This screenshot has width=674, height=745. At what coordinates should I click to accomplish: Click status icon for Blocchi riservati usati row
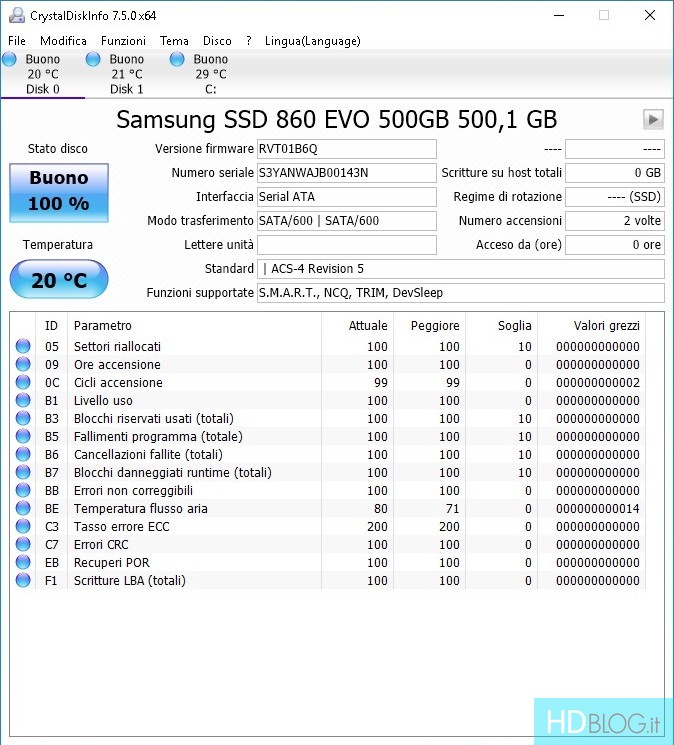pos(23,419)
